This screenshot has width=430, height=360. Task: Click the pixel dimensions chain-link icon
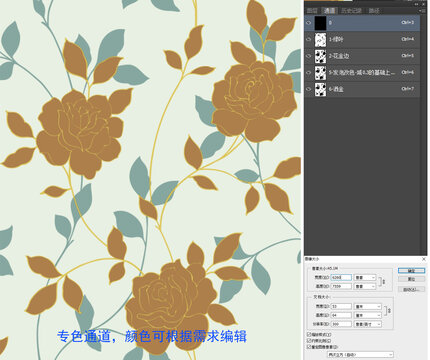(383, 282)
